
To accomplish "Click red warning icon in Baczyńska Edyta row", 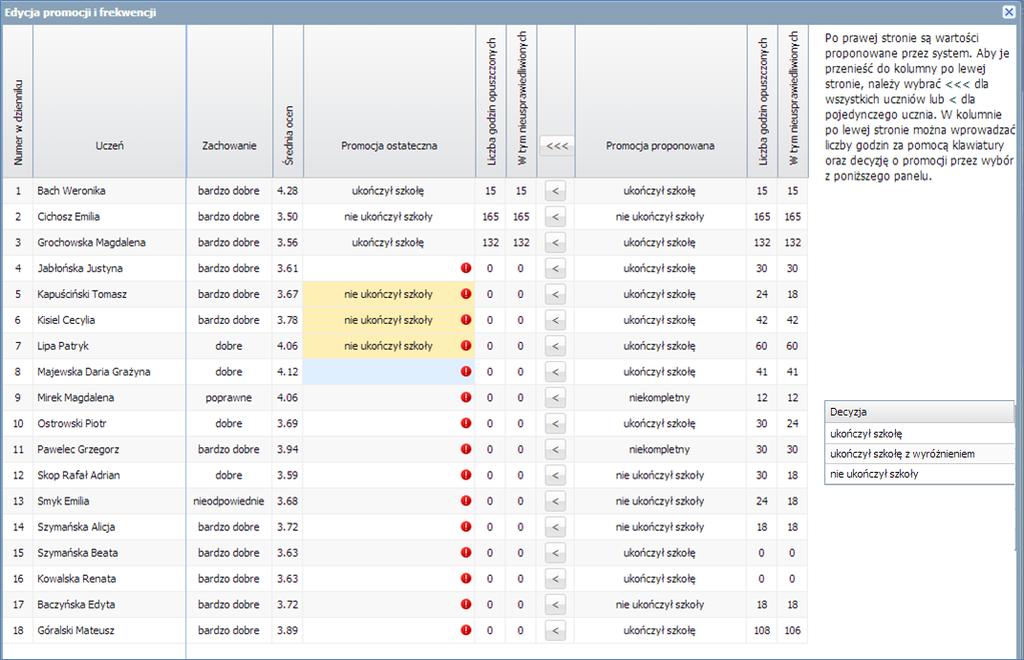I will point(466,604).
